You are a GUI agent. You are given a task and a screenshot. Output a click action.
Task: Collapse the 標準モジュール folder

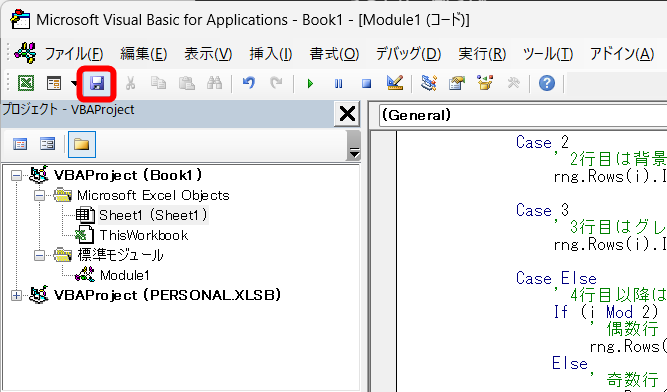[39, 256]
